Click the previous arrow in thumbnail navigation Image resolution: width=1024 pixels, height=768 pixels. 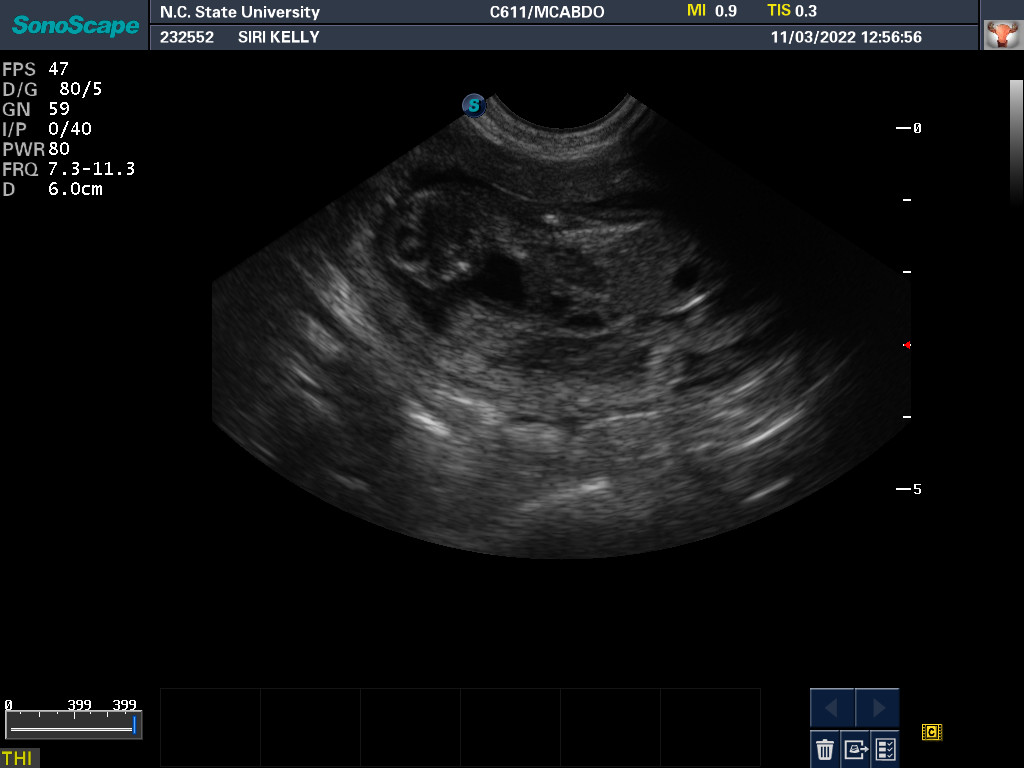pos(832,708)
